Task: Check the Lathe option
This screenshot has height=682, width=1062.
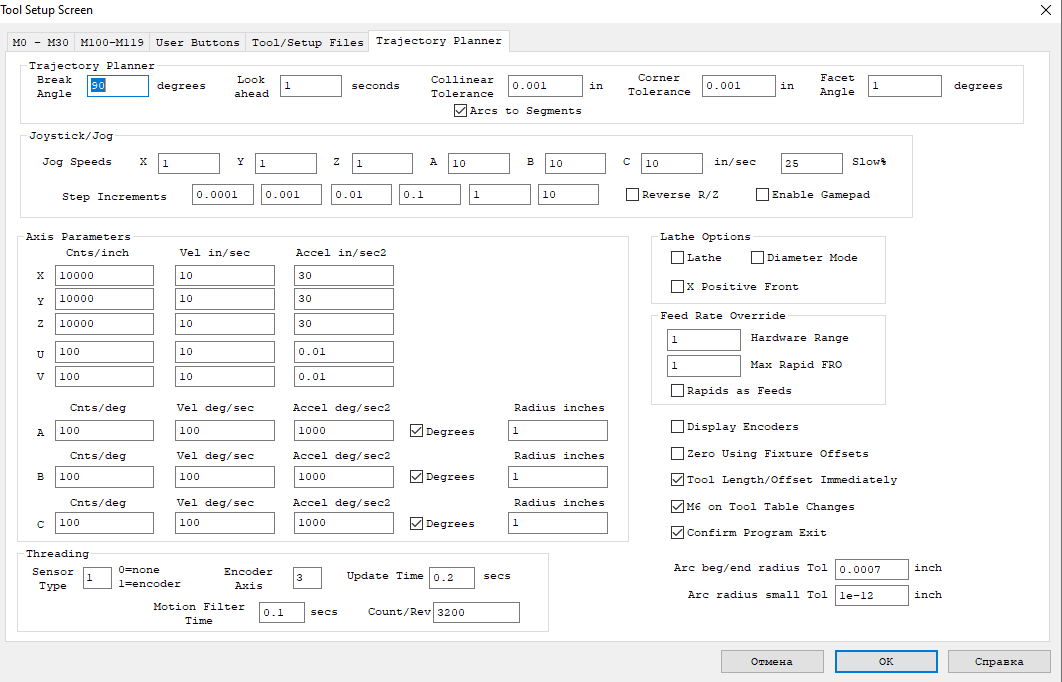Action: 678,258
